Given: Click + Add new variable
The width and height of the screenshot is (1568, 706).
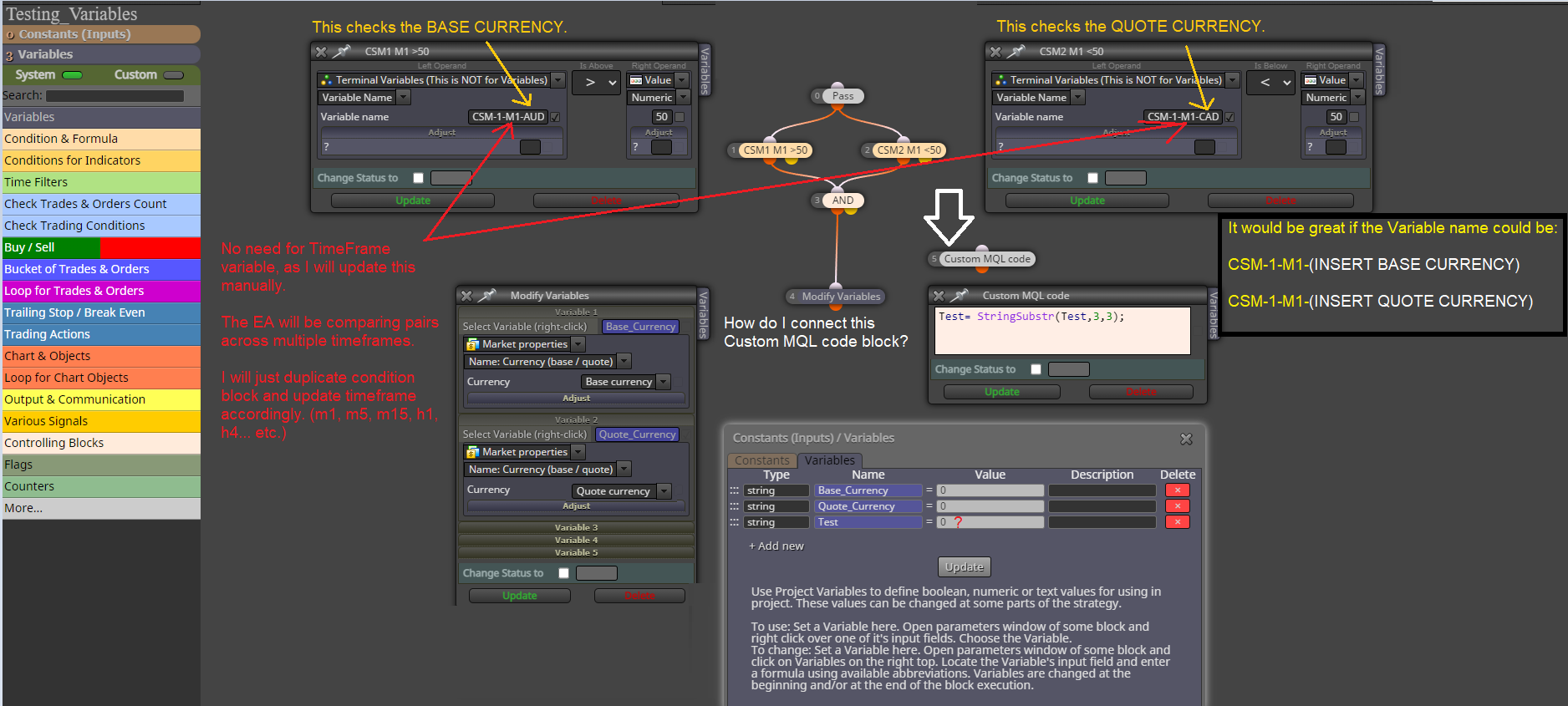Looking at the screenshot, I should 776,546.
